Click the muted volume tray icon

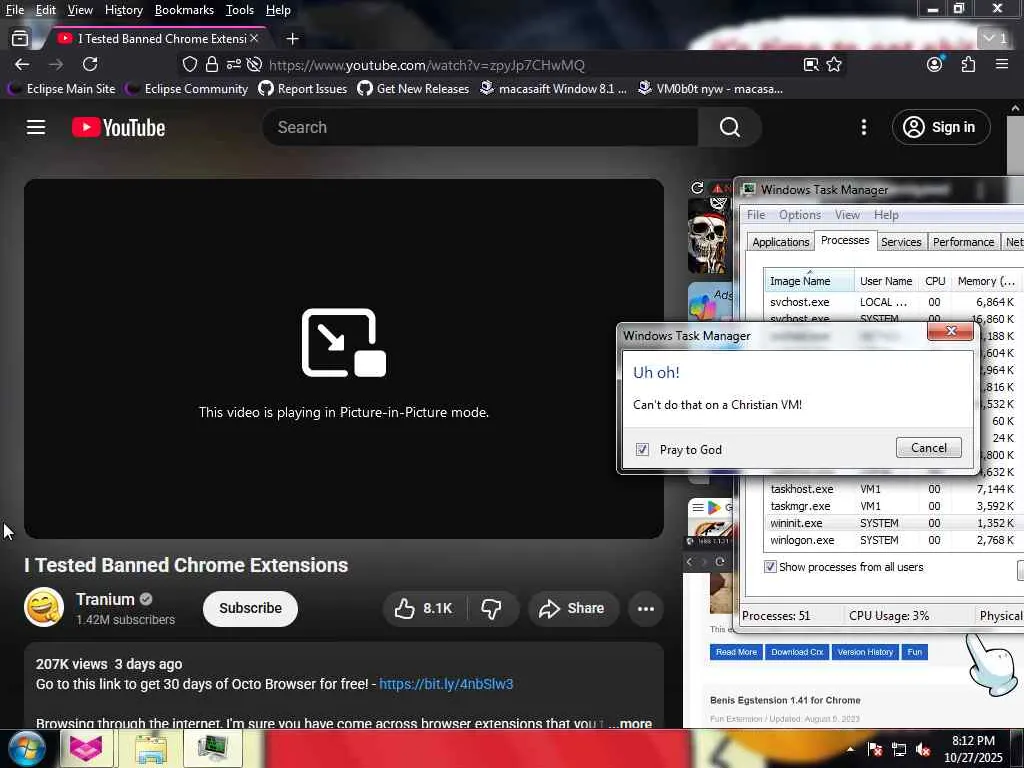[923, 750]
